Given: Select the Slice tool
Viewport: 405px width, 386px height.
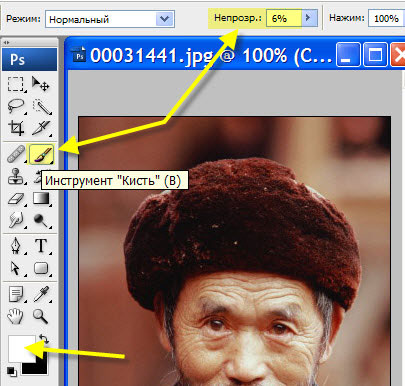Looking at the screenshot, I should 42,128.
